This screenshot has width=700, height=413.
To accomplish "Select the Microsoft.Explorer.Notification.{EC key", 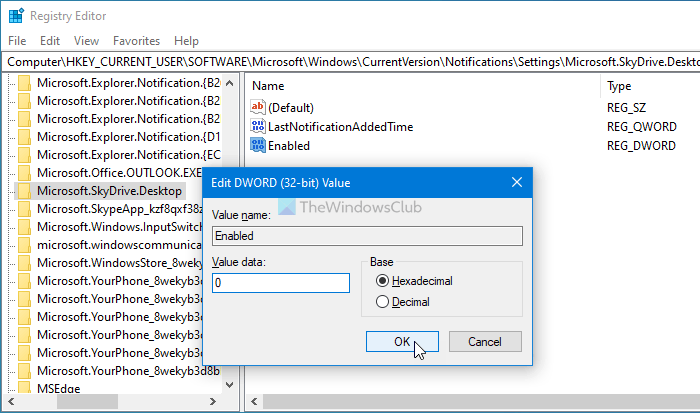I will (x=129, y=154).
